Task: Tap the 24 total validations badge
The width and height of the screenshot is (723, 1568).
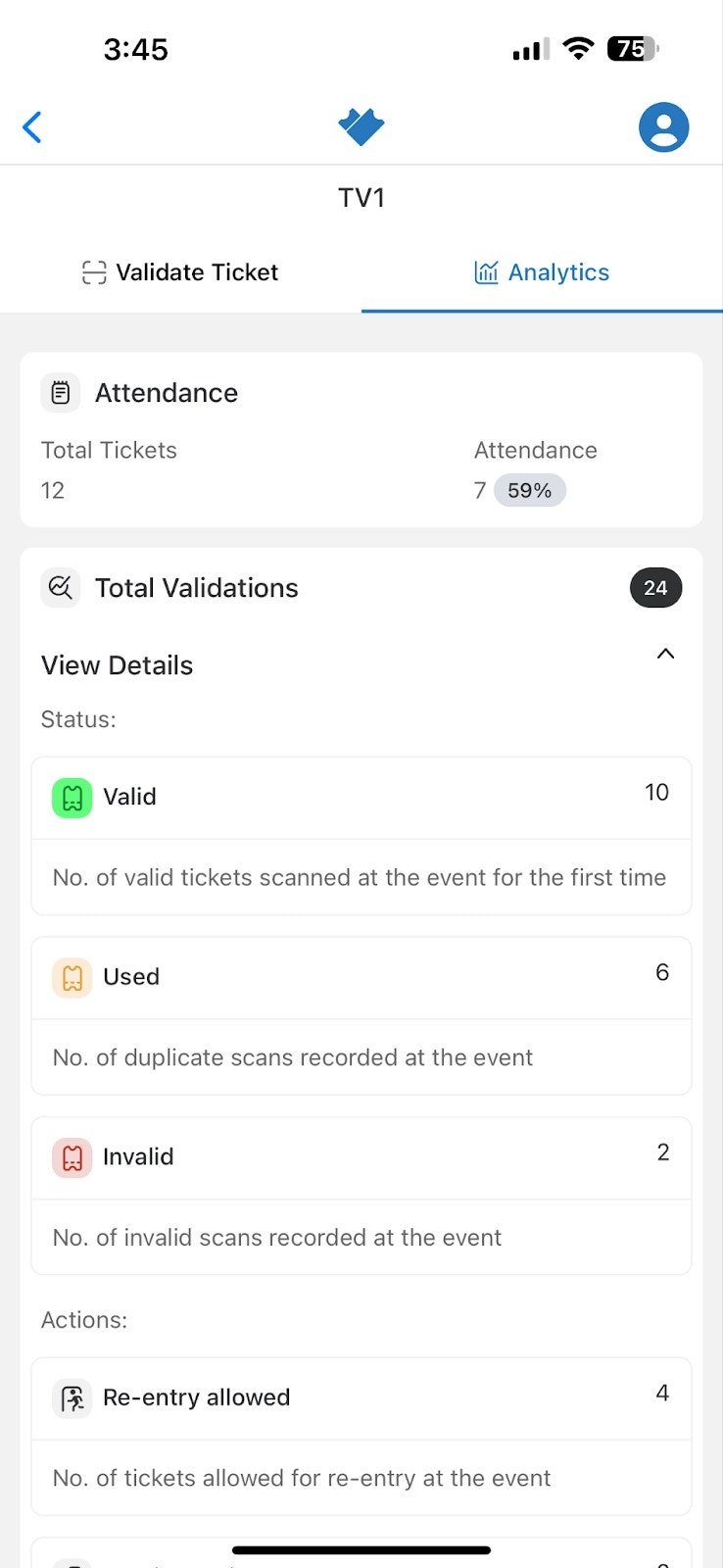Action: 655,588
